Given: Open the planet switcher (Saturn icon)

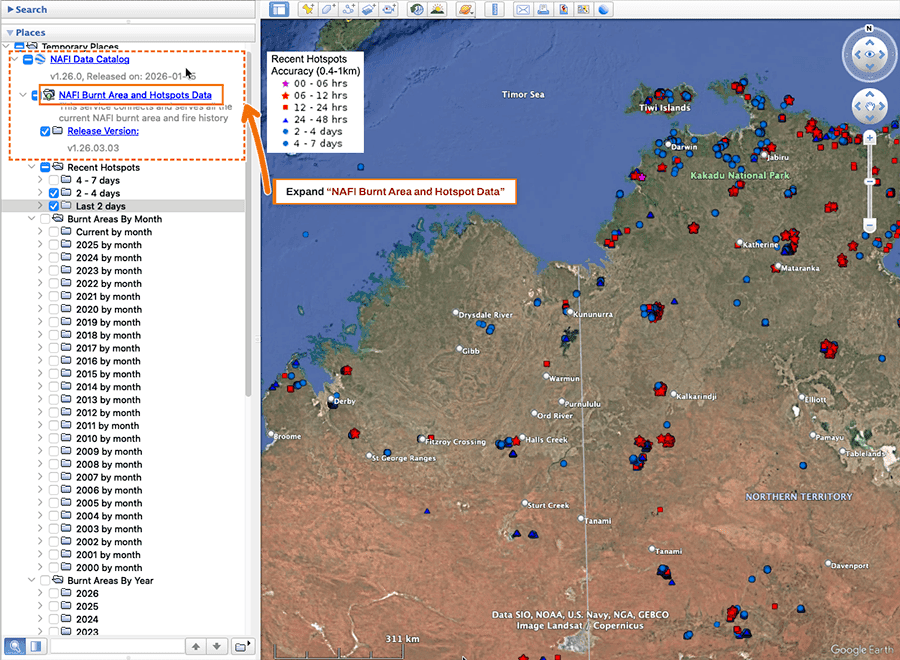Looking at the screenshot, I should (x=465, y=9).
